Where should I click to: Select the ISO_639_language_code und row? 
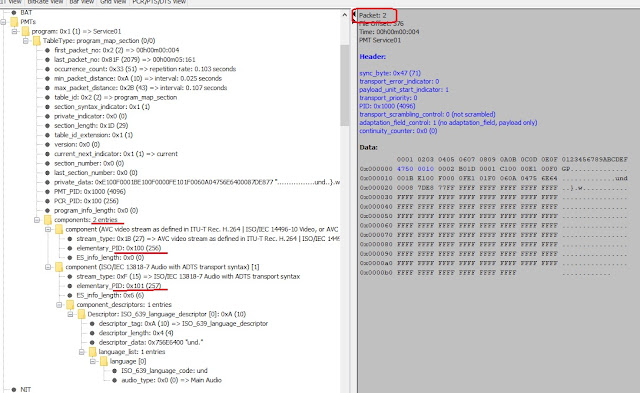(164, 371)
